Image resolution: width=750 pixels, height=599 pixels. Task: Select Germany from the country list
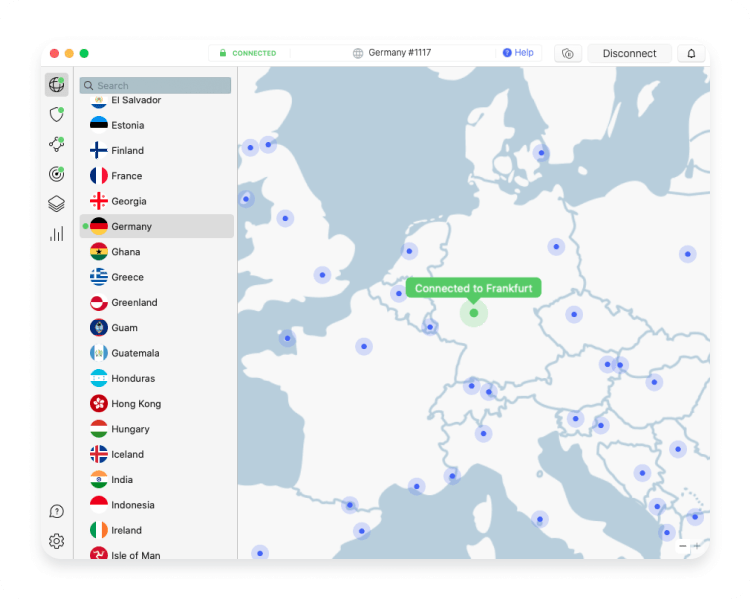[x=157, y=226]
